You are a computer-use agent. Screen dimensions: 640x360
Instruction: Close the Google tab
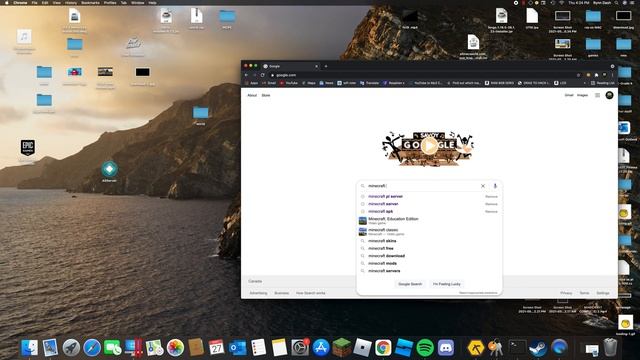[x=316, y=66]
